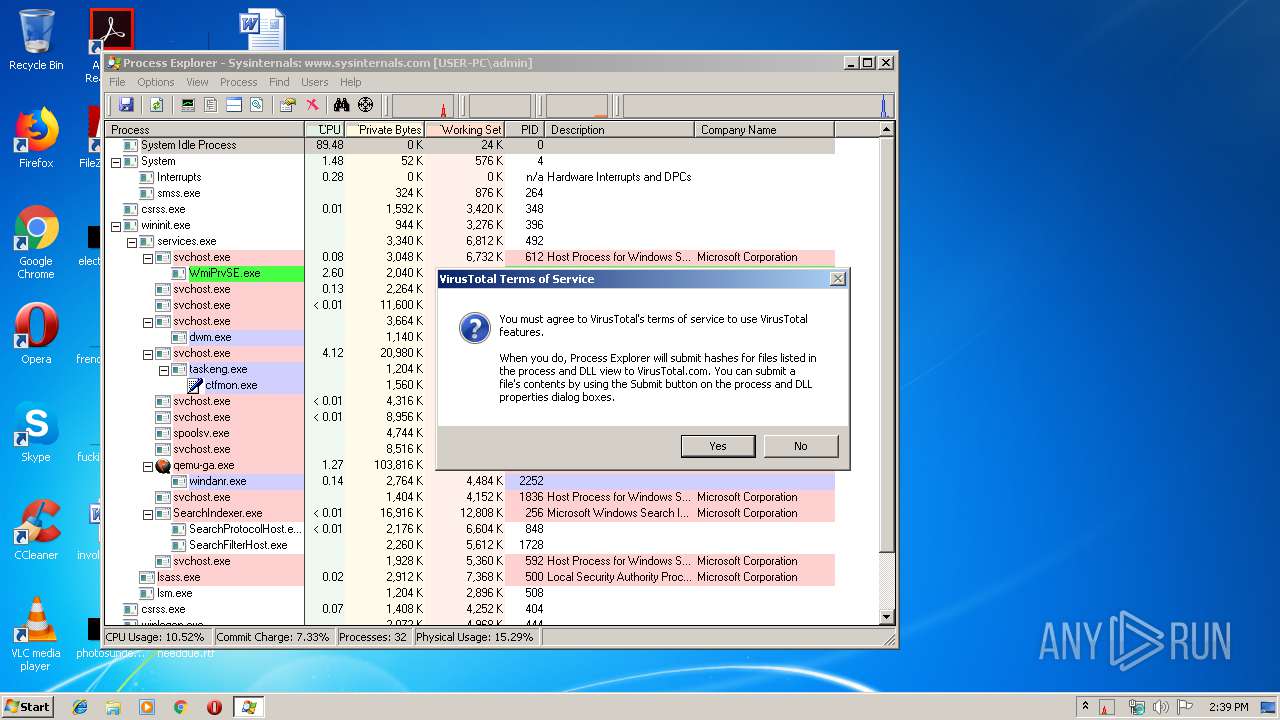Open the Users menu

pyautogui.click(x=314, y=82)
